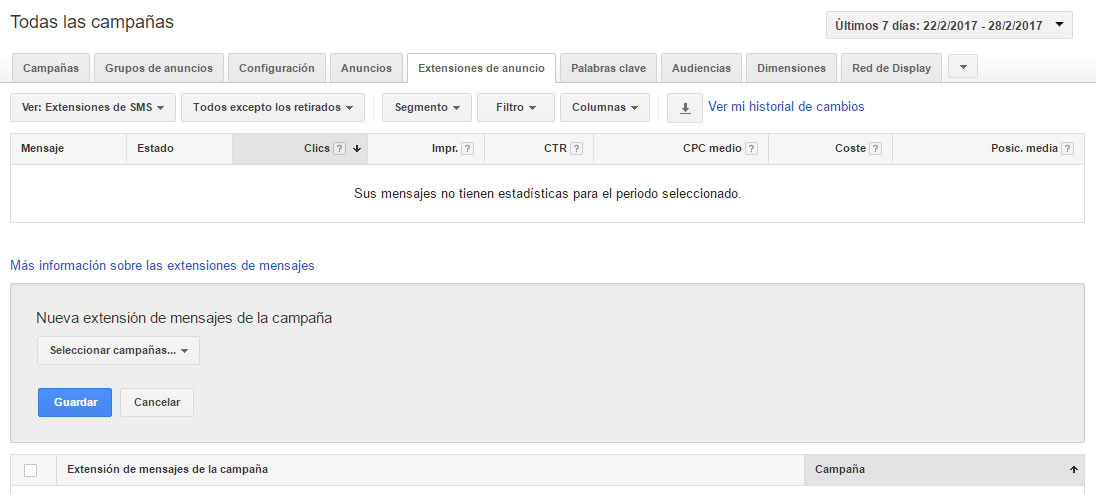
Task: Click the Estado column header
Action: pyautogui.click(x=180, y=149)
